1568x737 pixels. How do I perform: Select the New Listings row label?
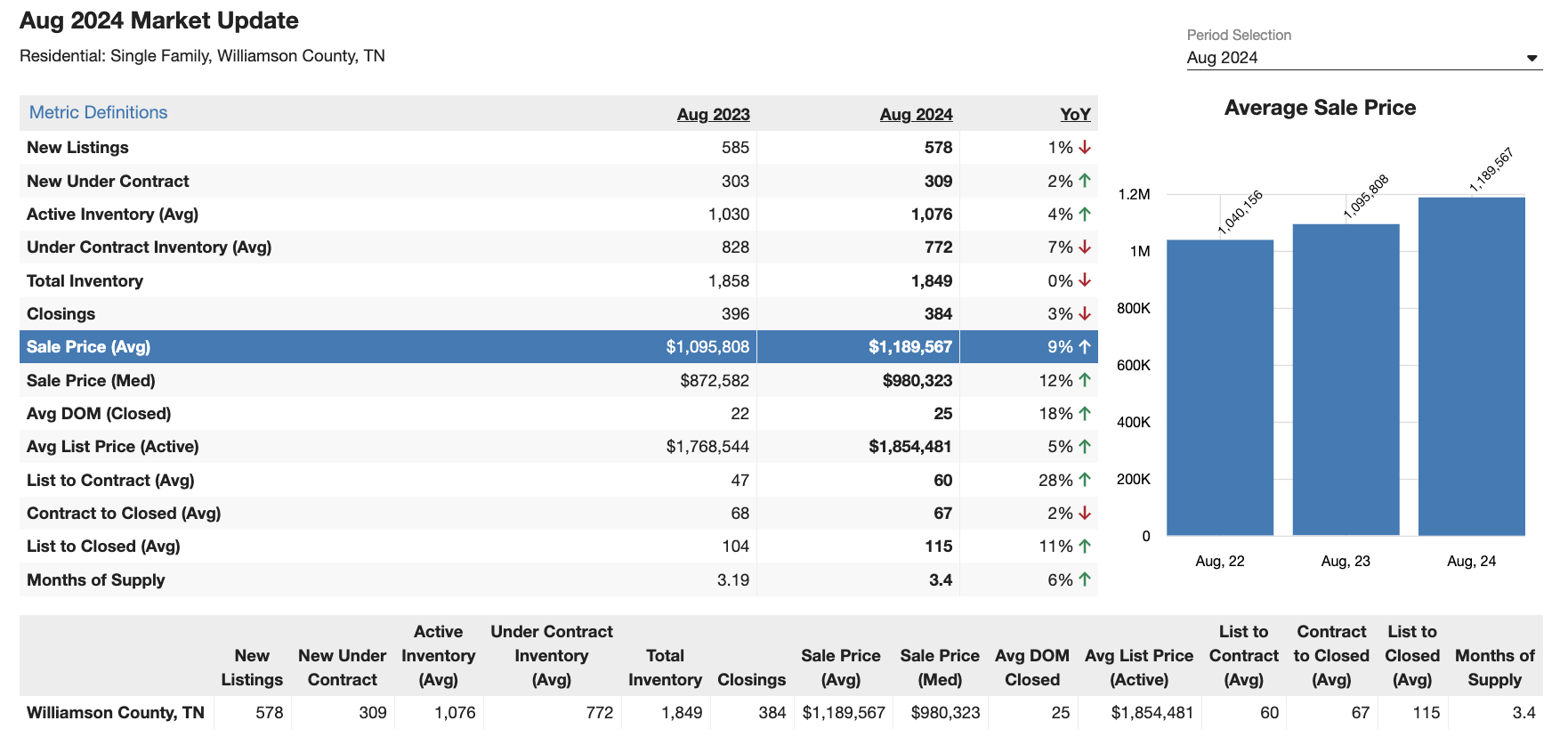[x=77, y=148]
